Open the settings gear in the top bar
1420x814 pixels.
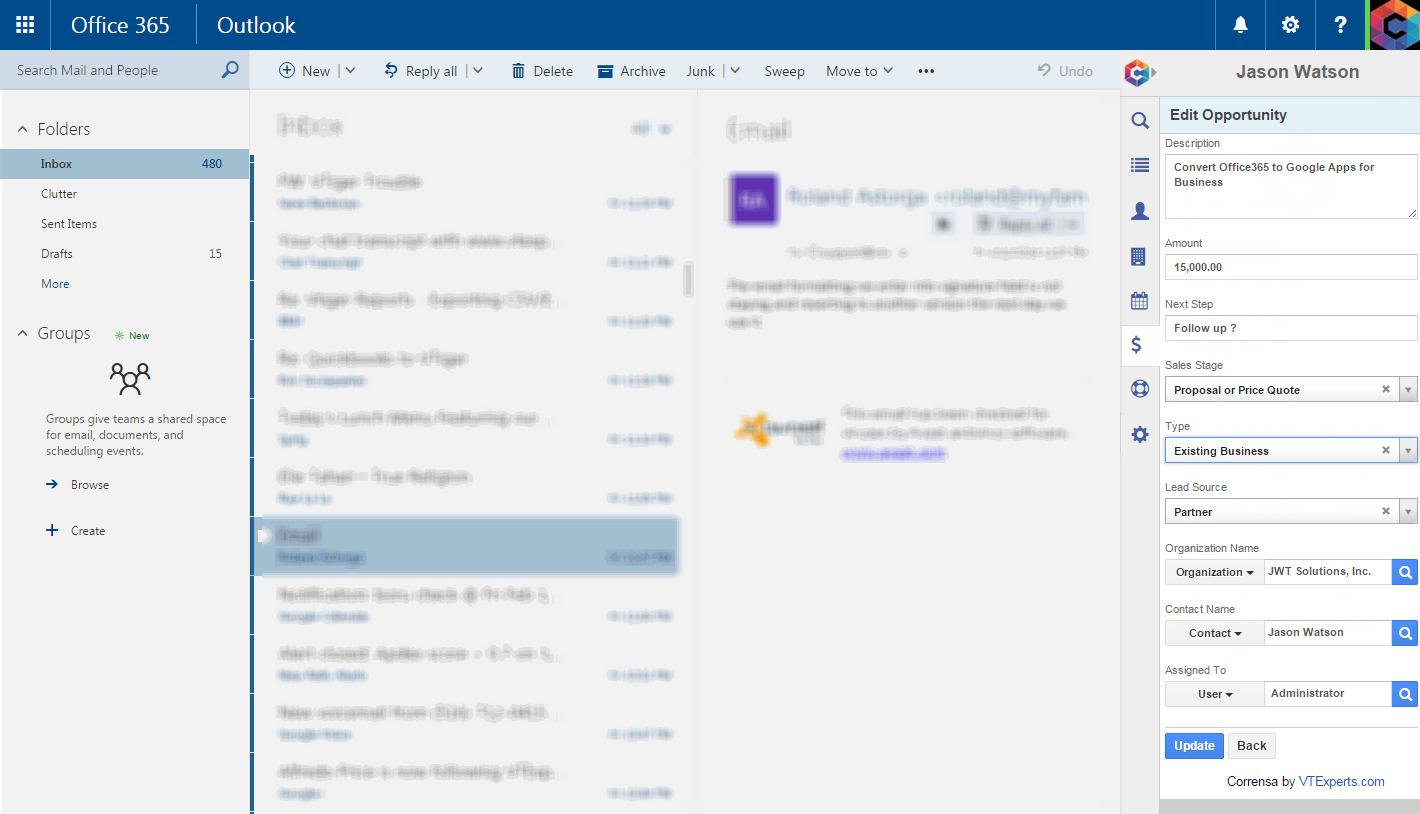1290,25
